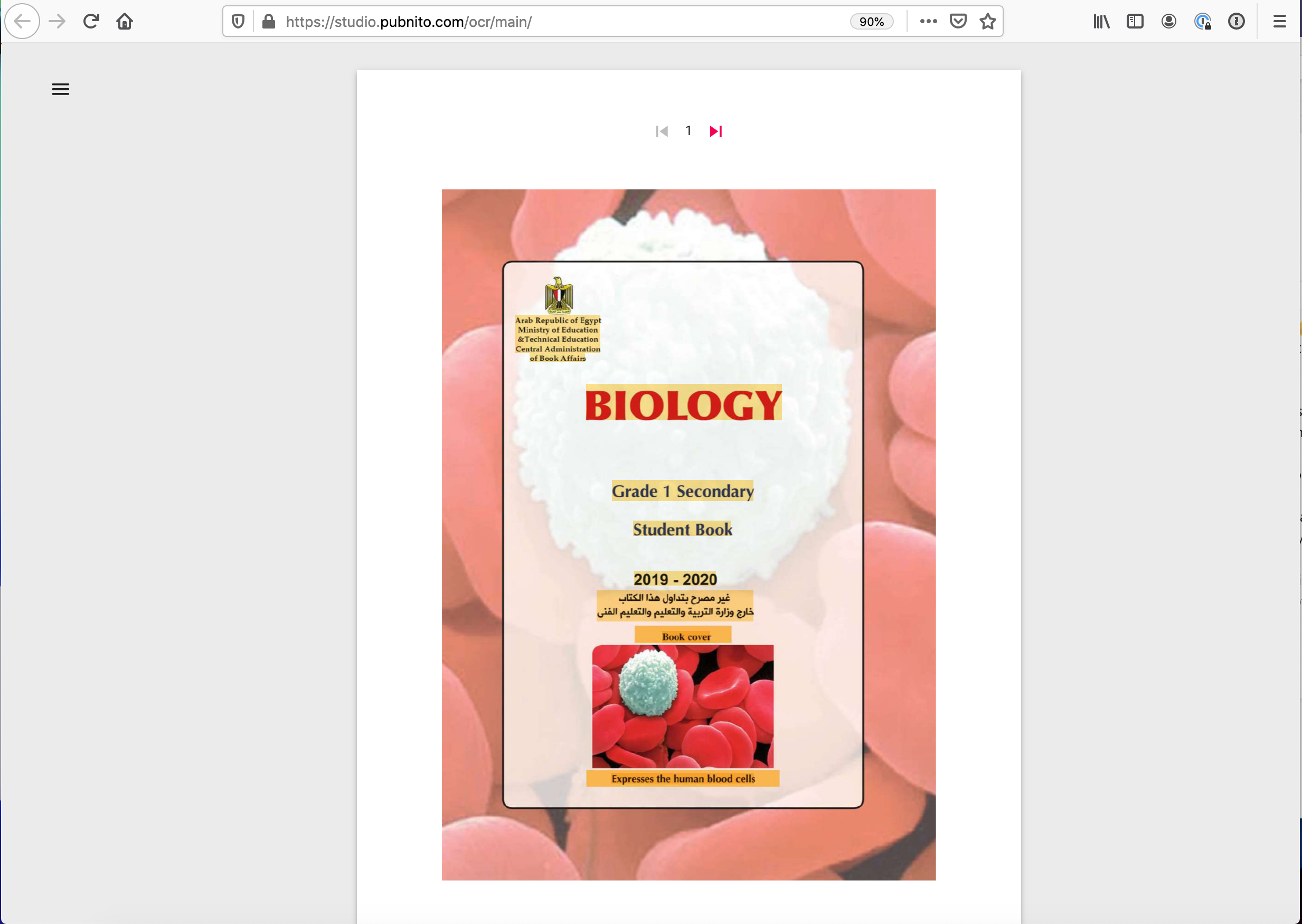Go forward in browser history
Screen dimensions: 1302x924
[57, 22]
